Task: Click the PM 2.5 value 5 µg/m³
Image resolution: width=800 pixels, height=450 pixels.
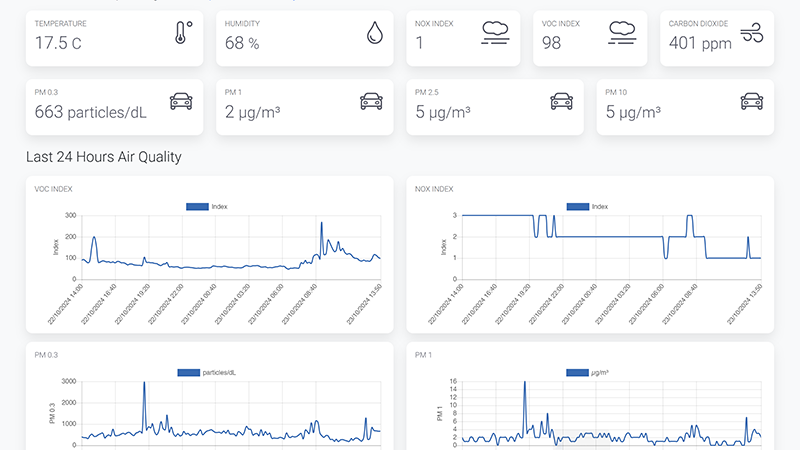Action: tap(443, 112)
